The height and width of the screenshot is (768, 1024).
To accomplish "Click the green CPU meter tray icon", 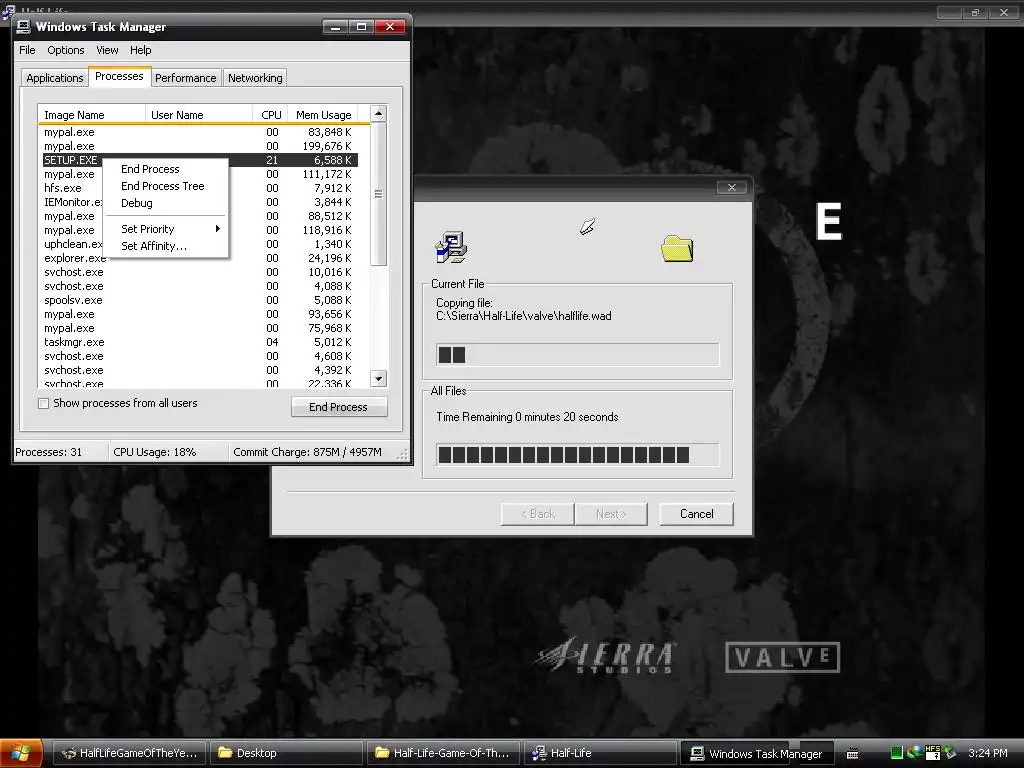I will pos(897,753).
